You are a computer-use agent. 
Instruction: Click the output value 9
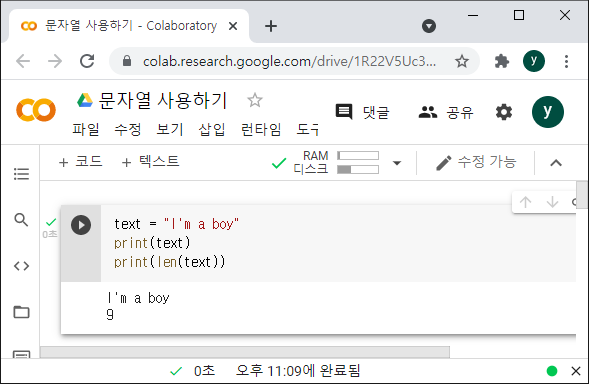point(110,314)
